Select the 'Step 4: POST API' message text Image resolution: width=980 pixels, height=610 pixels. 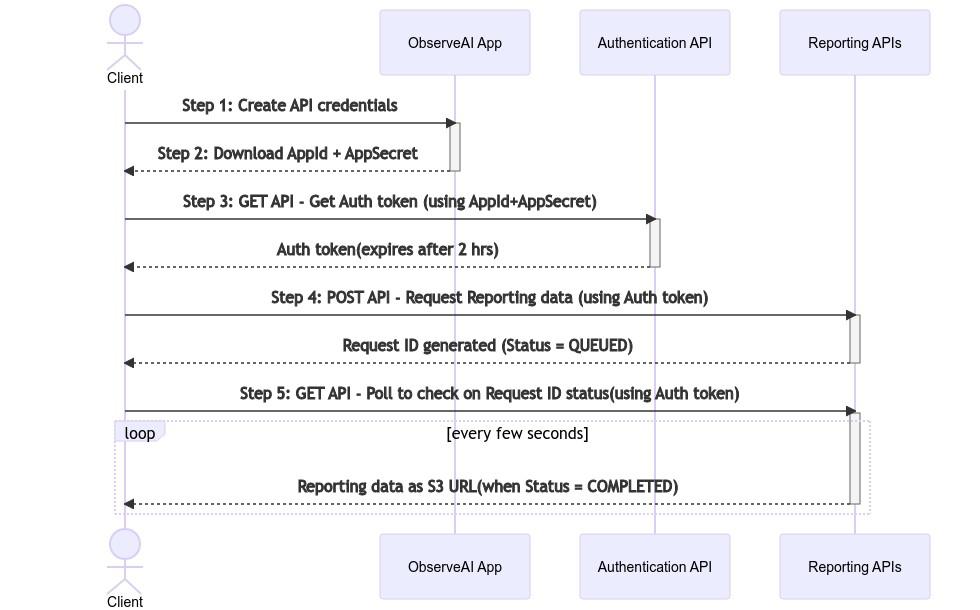pyautogui.click(x=489, y=297)
